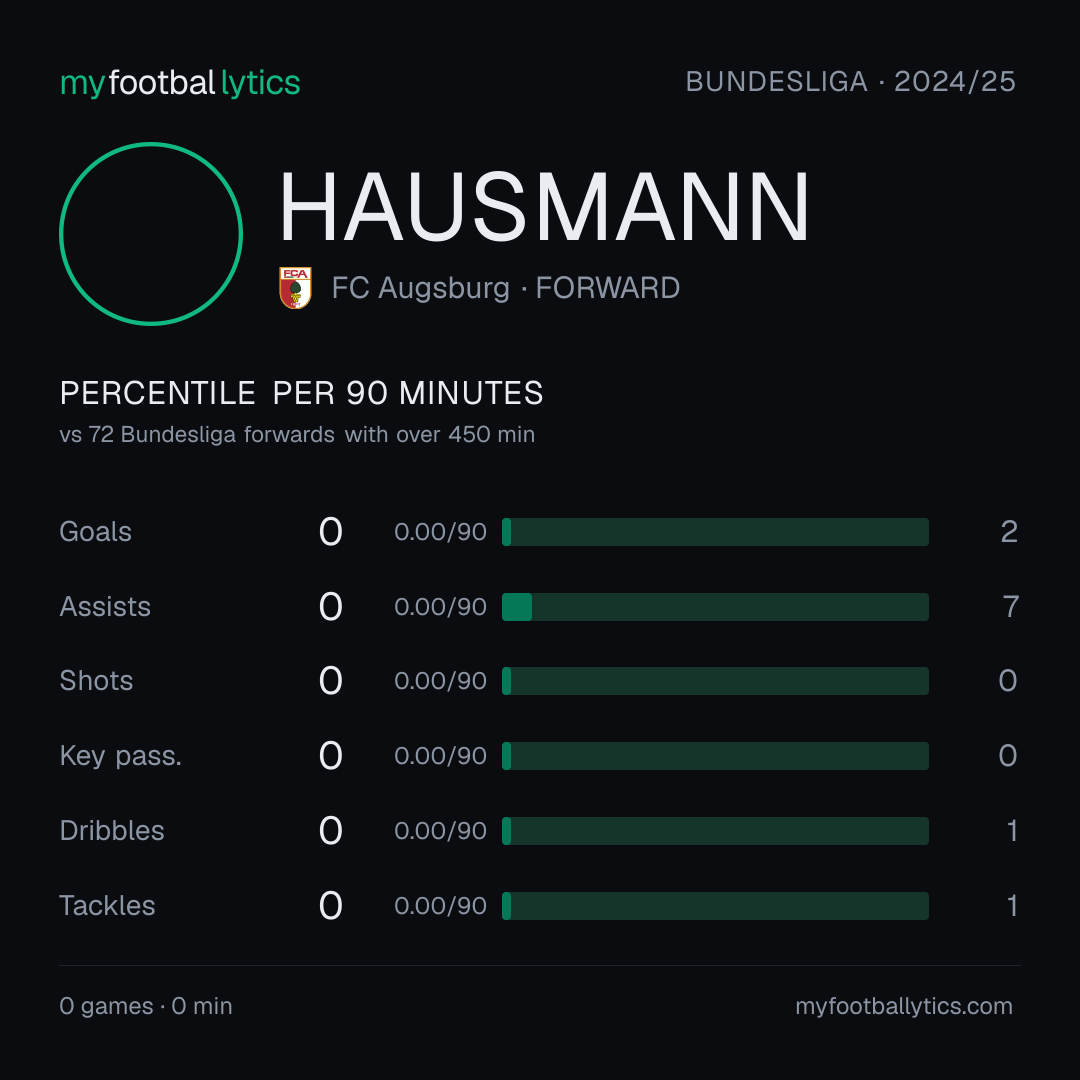This screenshot has width=1080, height=1080.
Task: Click the Assists percentile bar
Action: click(x=715, y=607)
